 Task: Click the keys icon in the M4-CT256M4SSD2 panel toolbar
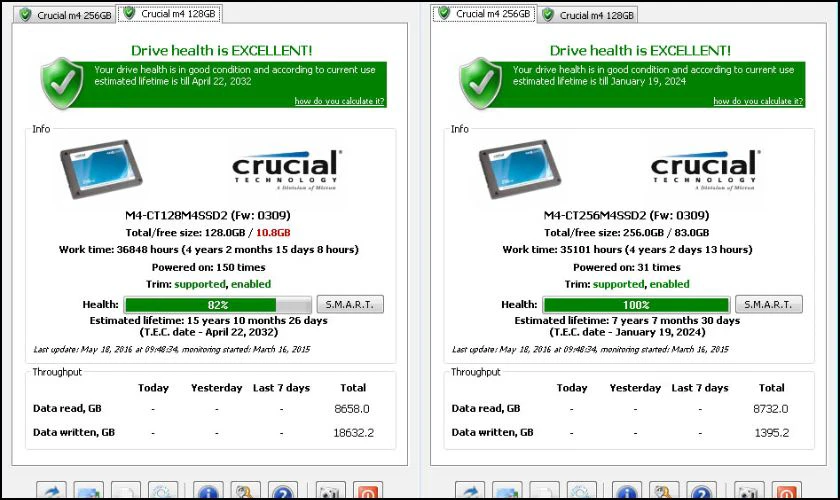[664, 490]
